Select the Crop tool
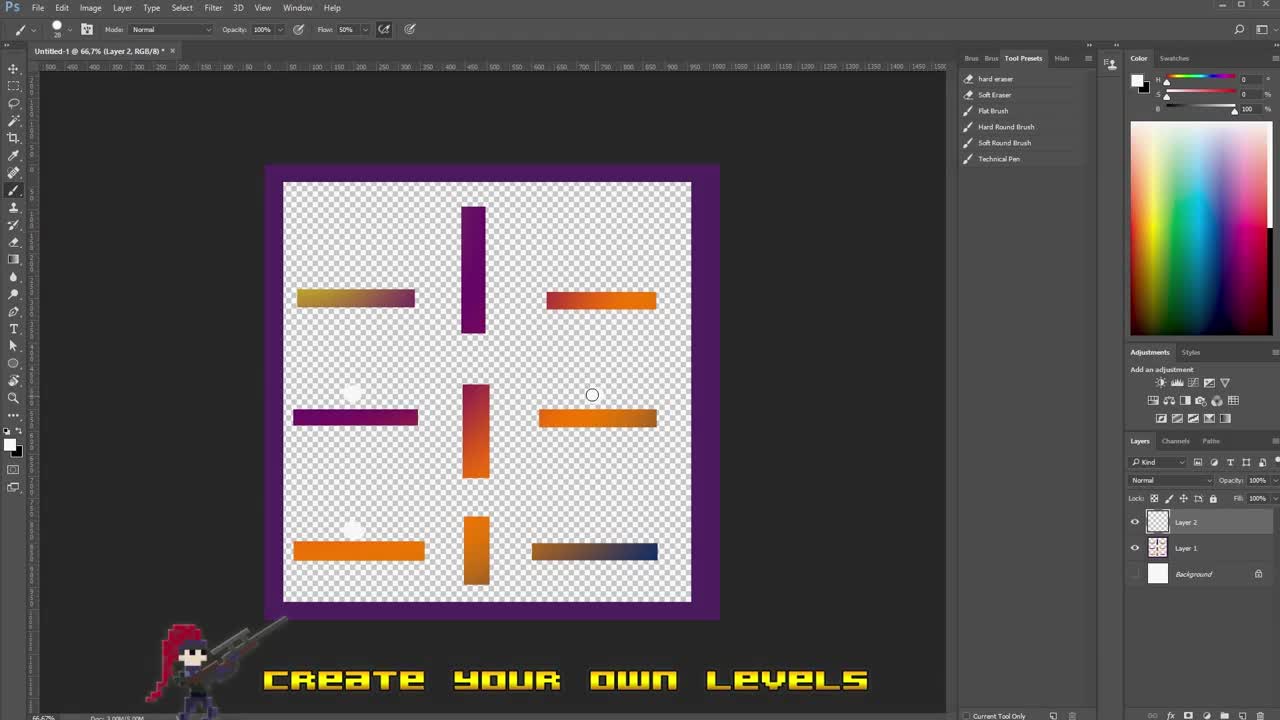This screenshot has width=1280, height=720. tap(14, 138)
